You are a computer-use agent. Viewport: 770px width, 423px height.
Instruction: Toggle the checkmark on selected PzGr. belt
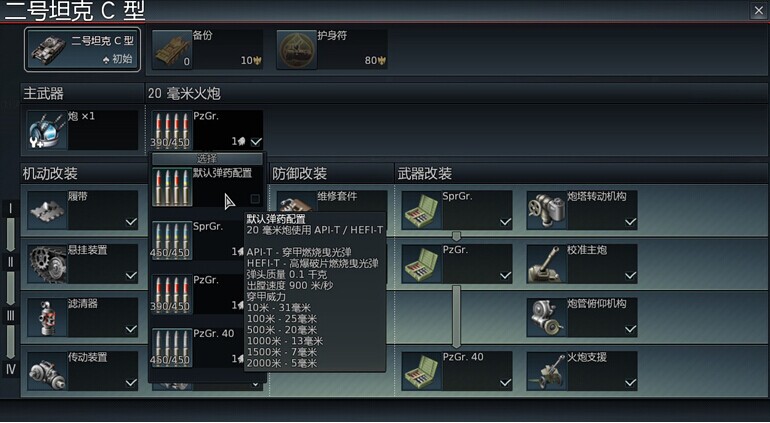click(256, 141)
